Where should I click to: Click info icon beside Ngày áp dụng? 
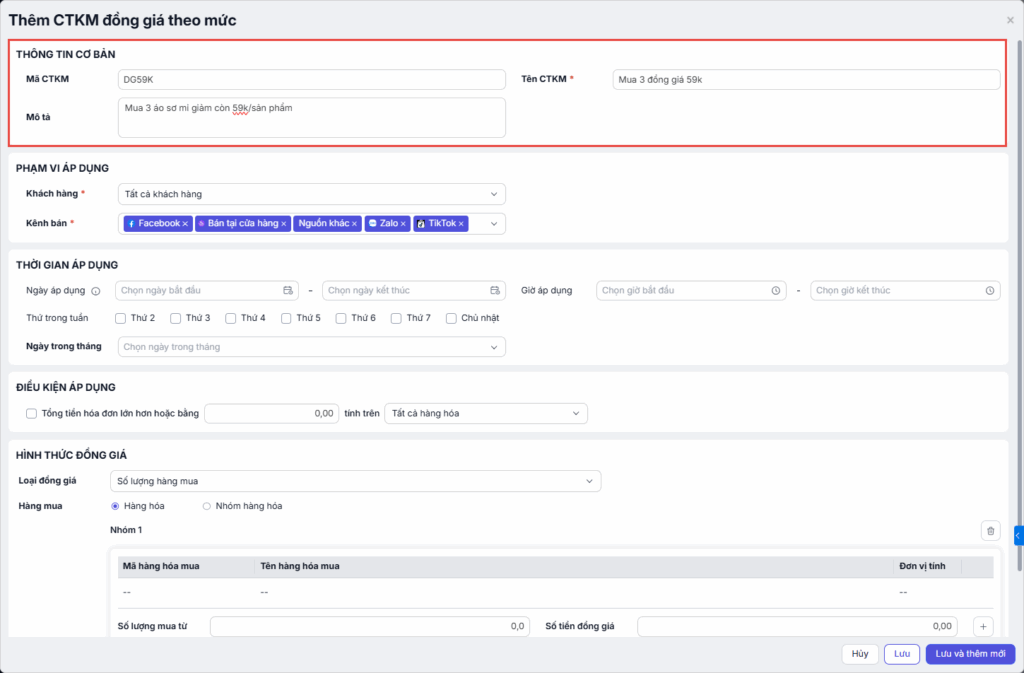pos(96,291)
